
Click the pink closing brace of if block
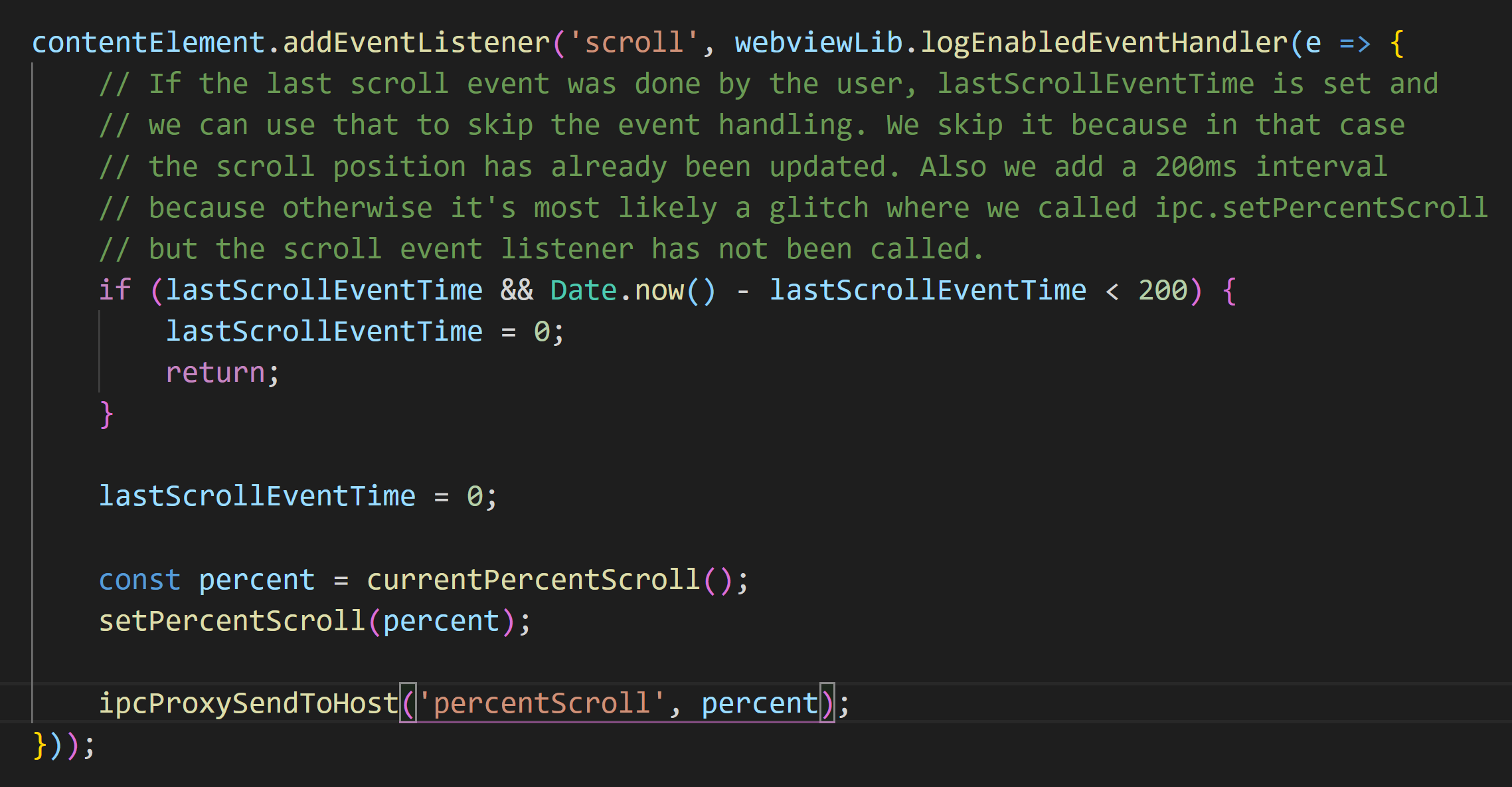pyautogui.click(x=106, y=414)
